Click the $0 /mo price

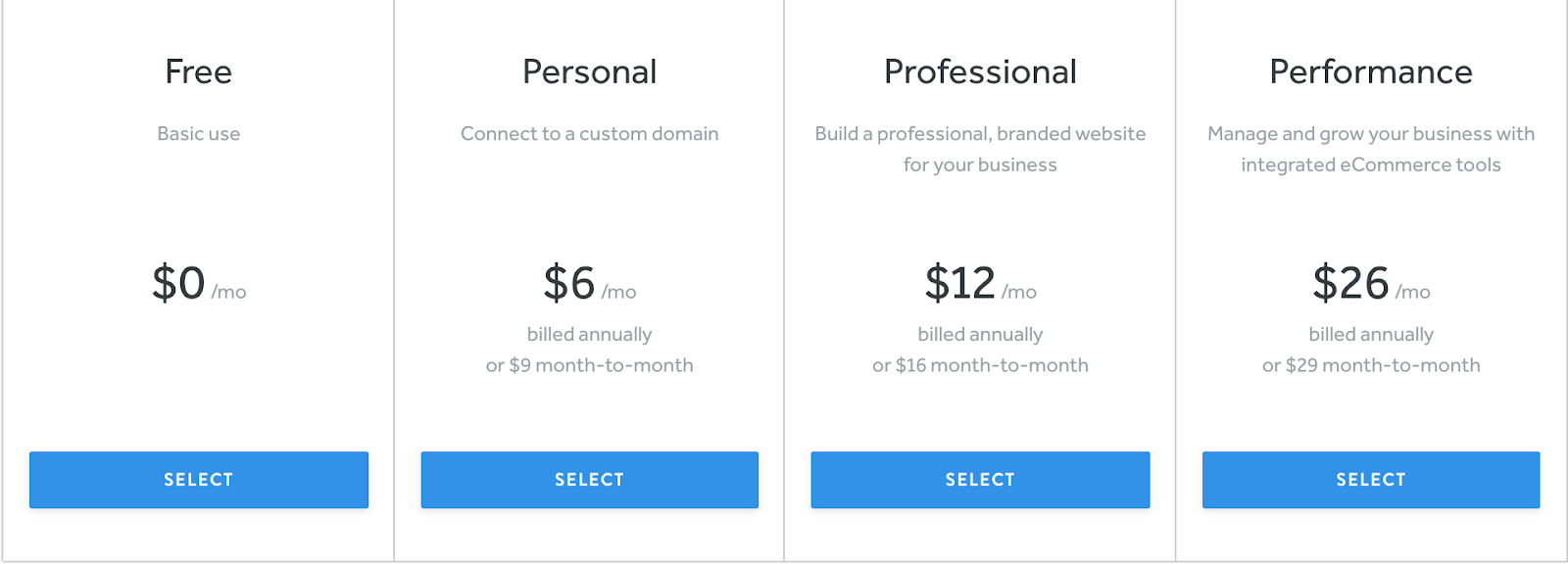[199, 284]
